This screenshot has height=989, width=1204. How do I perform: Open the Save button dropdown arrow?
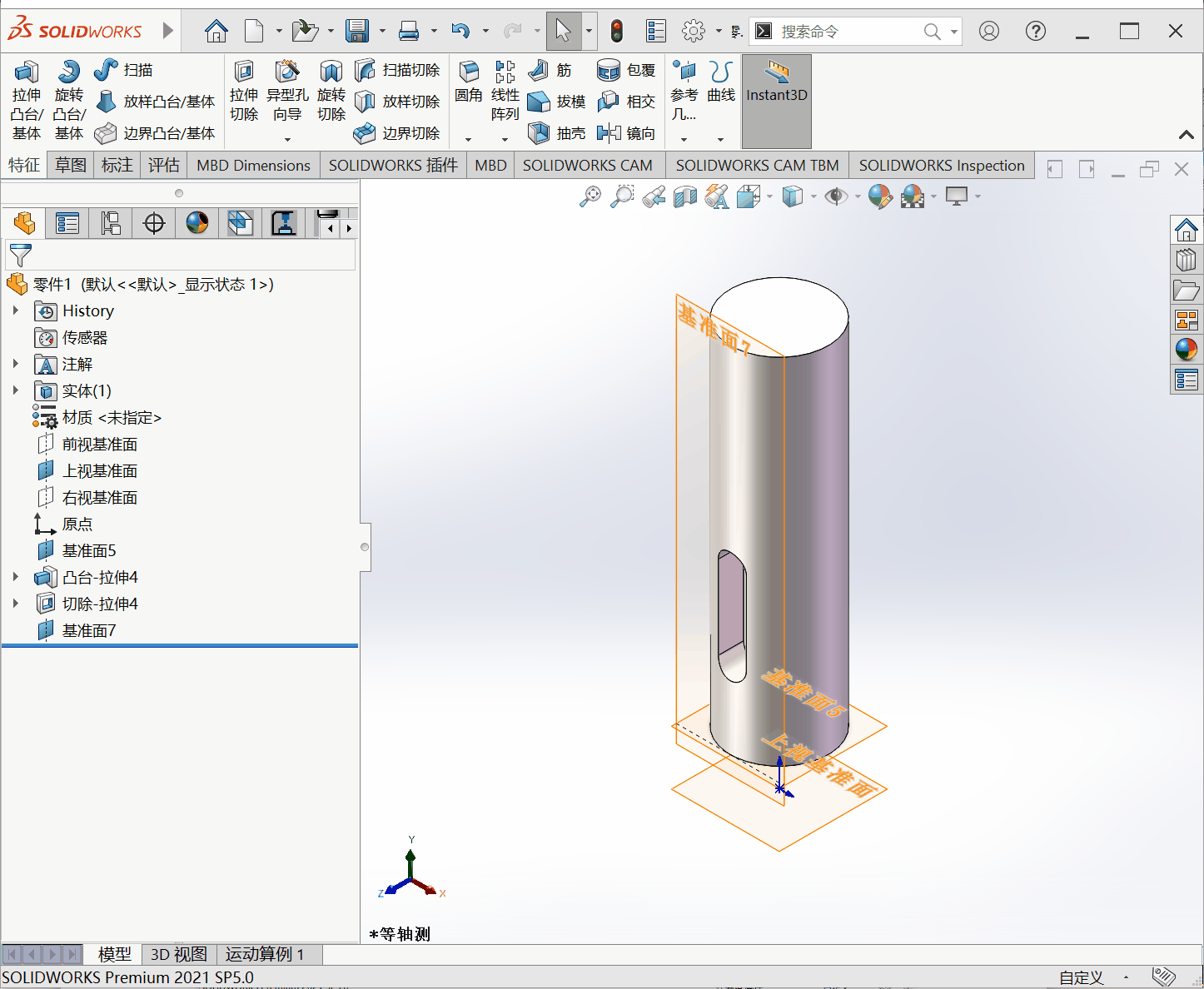coord(382,32)
